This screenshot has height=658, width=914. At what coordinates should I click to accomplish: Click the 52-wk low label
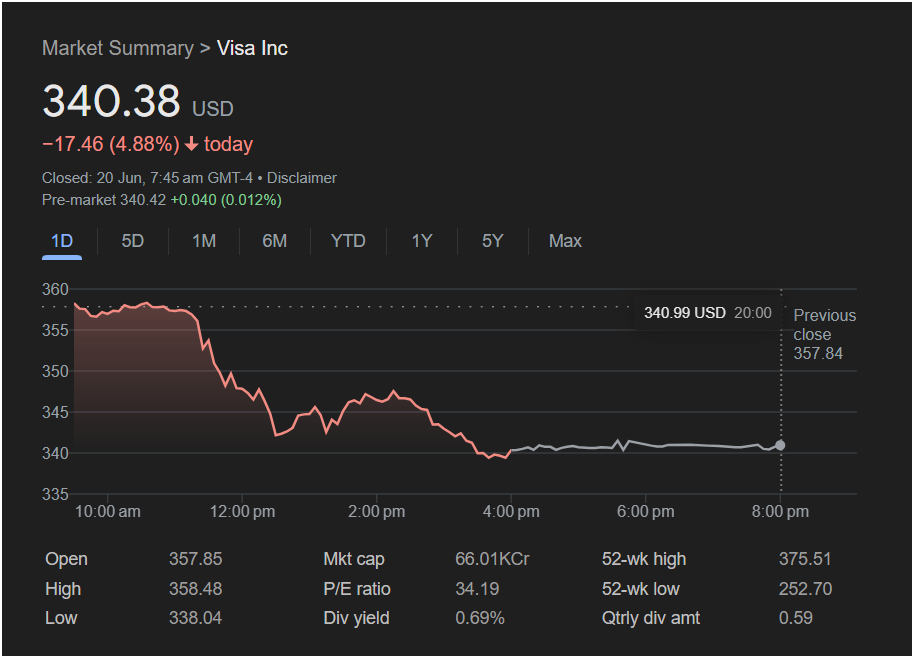click(641, 589)
